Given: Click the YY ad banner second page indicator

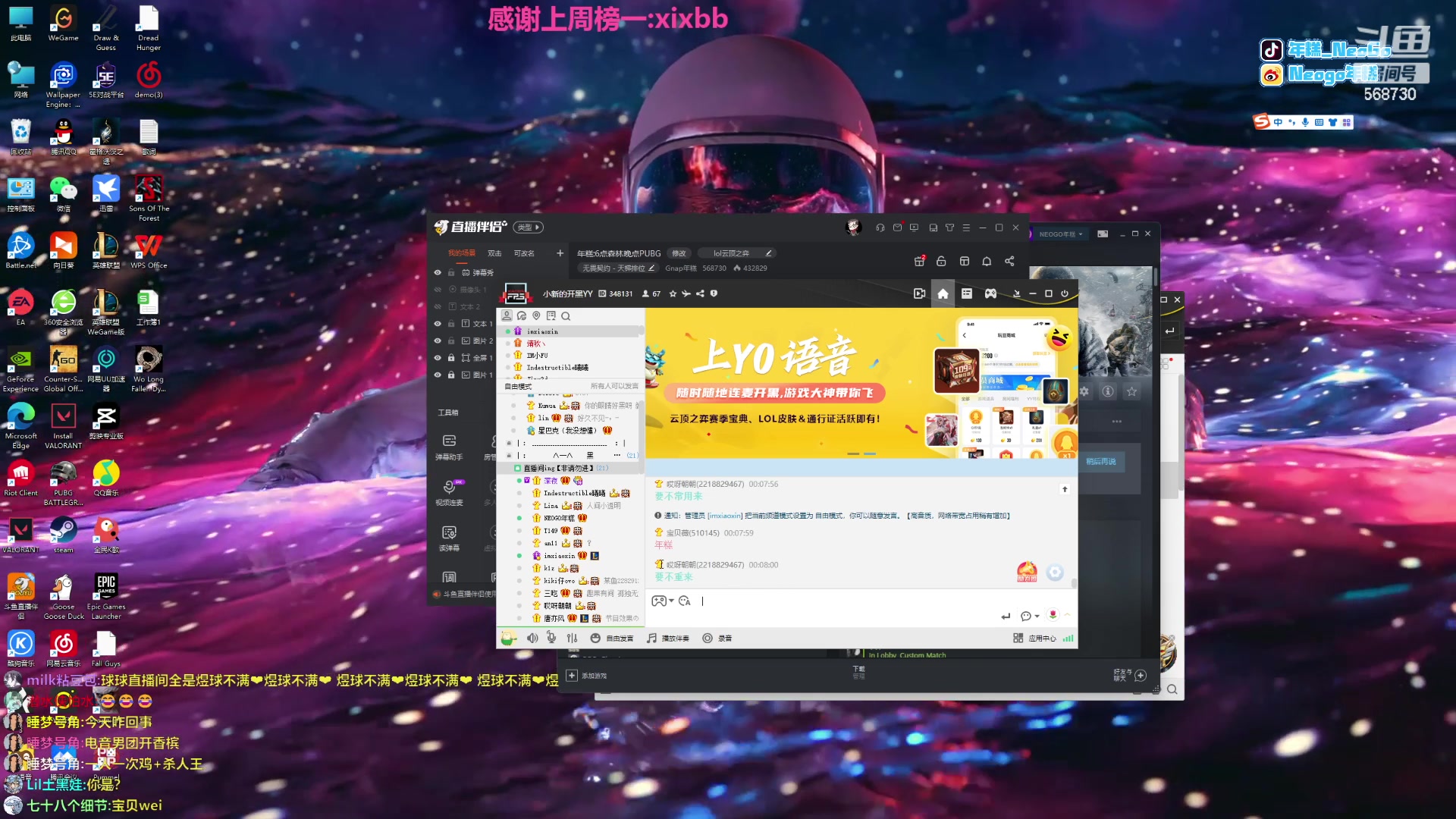Looking at the screenshot, I should pos(870,453).
